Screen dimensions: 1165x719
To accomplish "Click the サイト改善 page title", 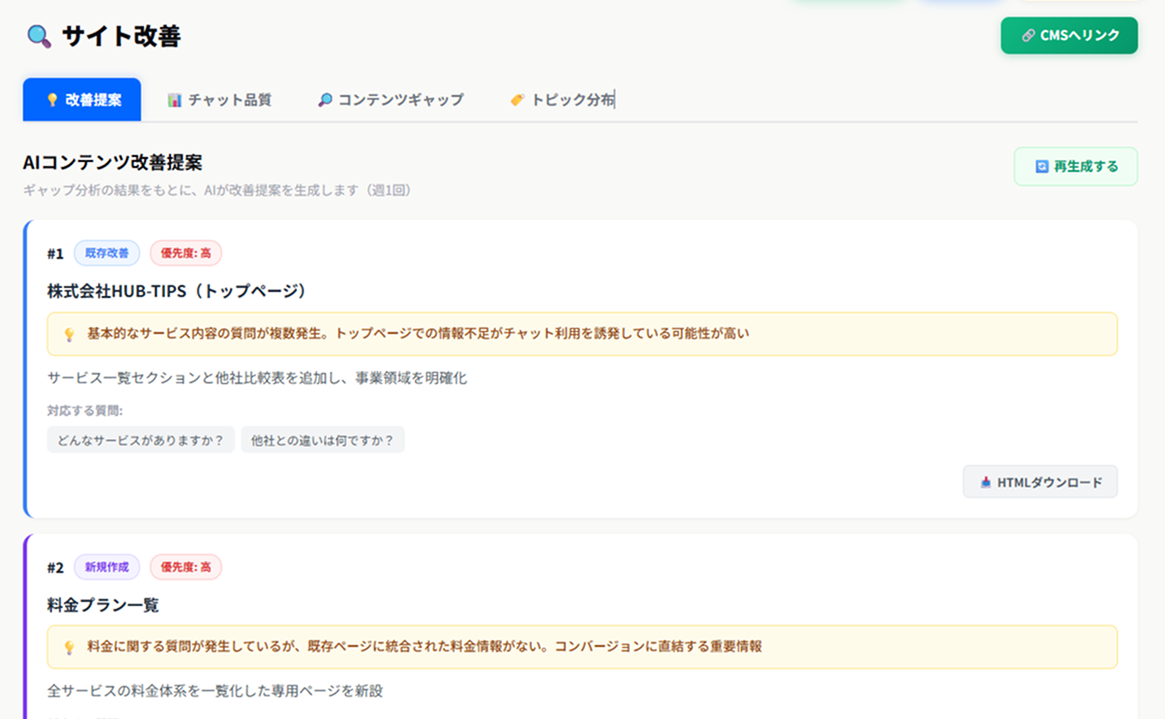I will [121, 36].
